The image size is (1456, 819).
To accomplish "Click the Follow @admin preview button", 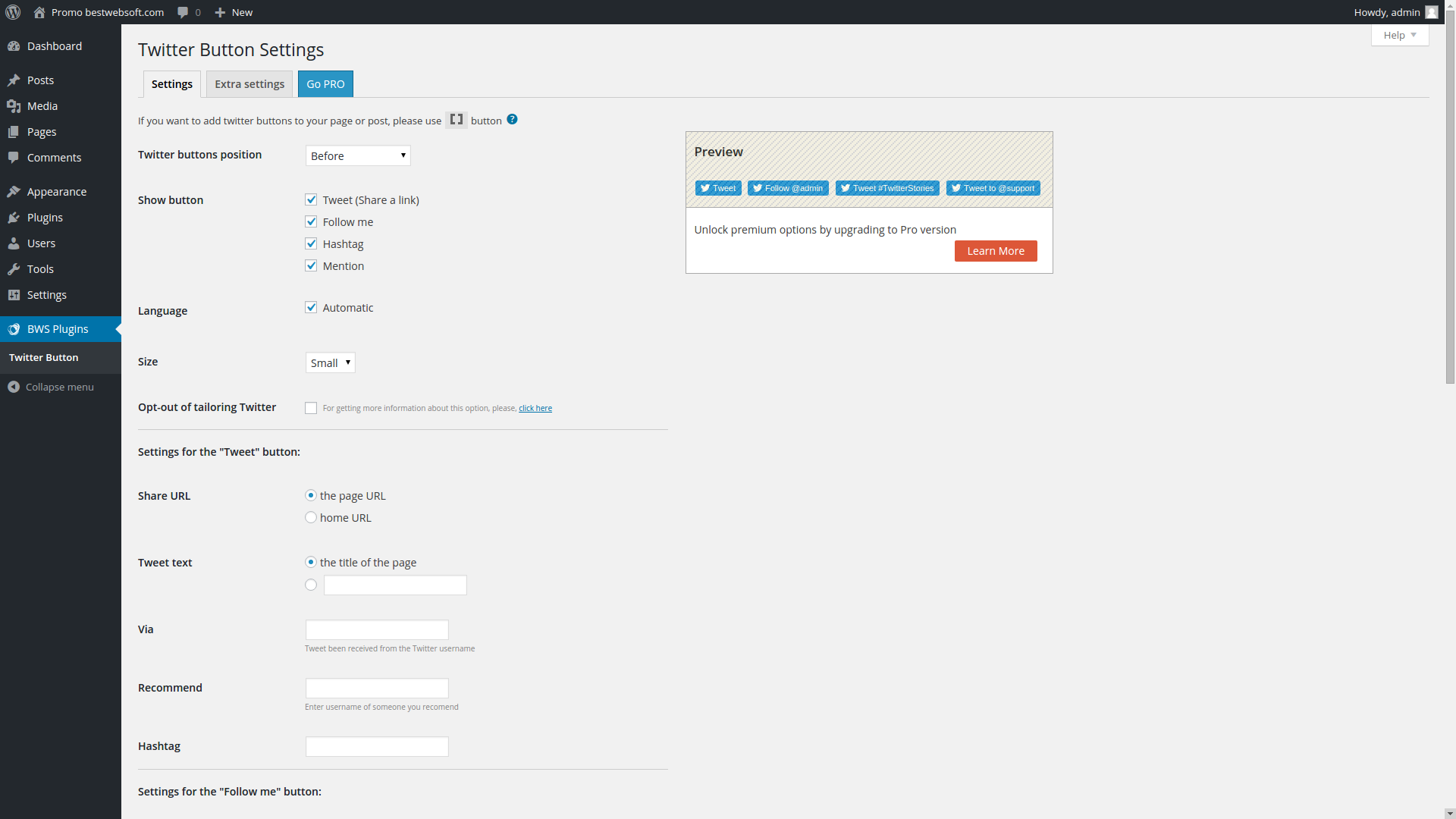I will 788,188.
